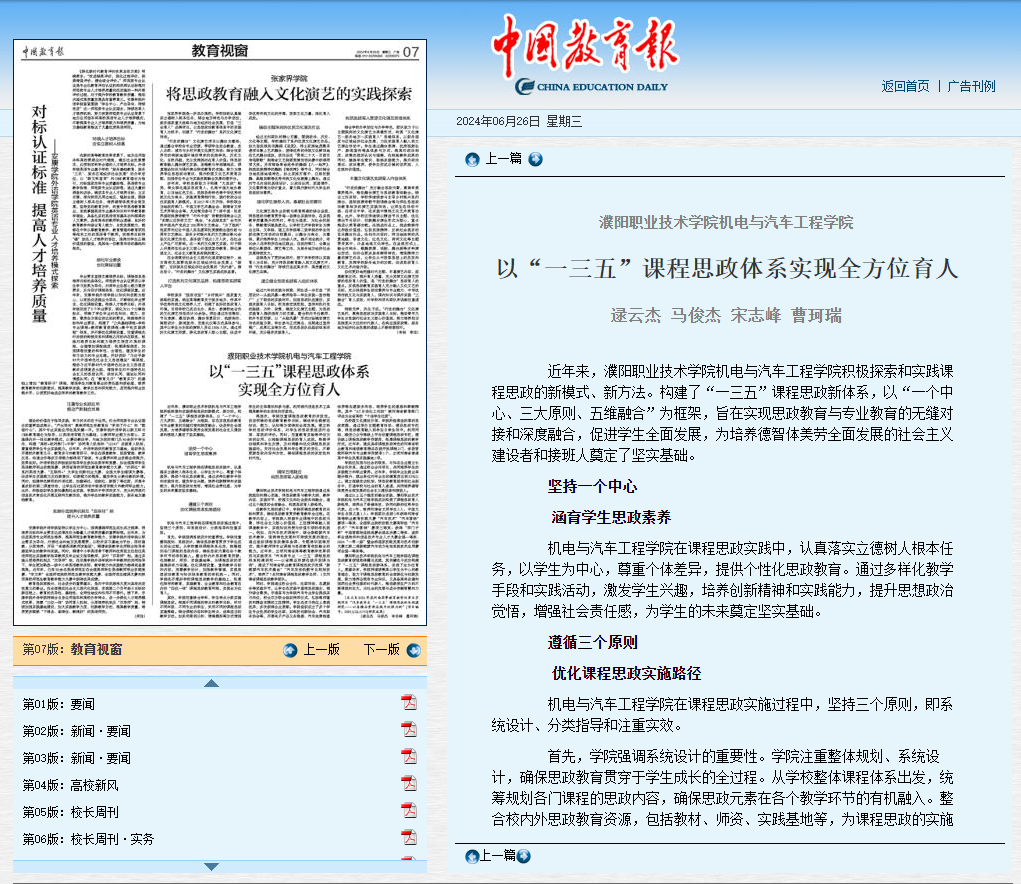Click the left arrow icon above the article
The height and width of the screenshot is (884, 1021).
click(x=472, y=159)
